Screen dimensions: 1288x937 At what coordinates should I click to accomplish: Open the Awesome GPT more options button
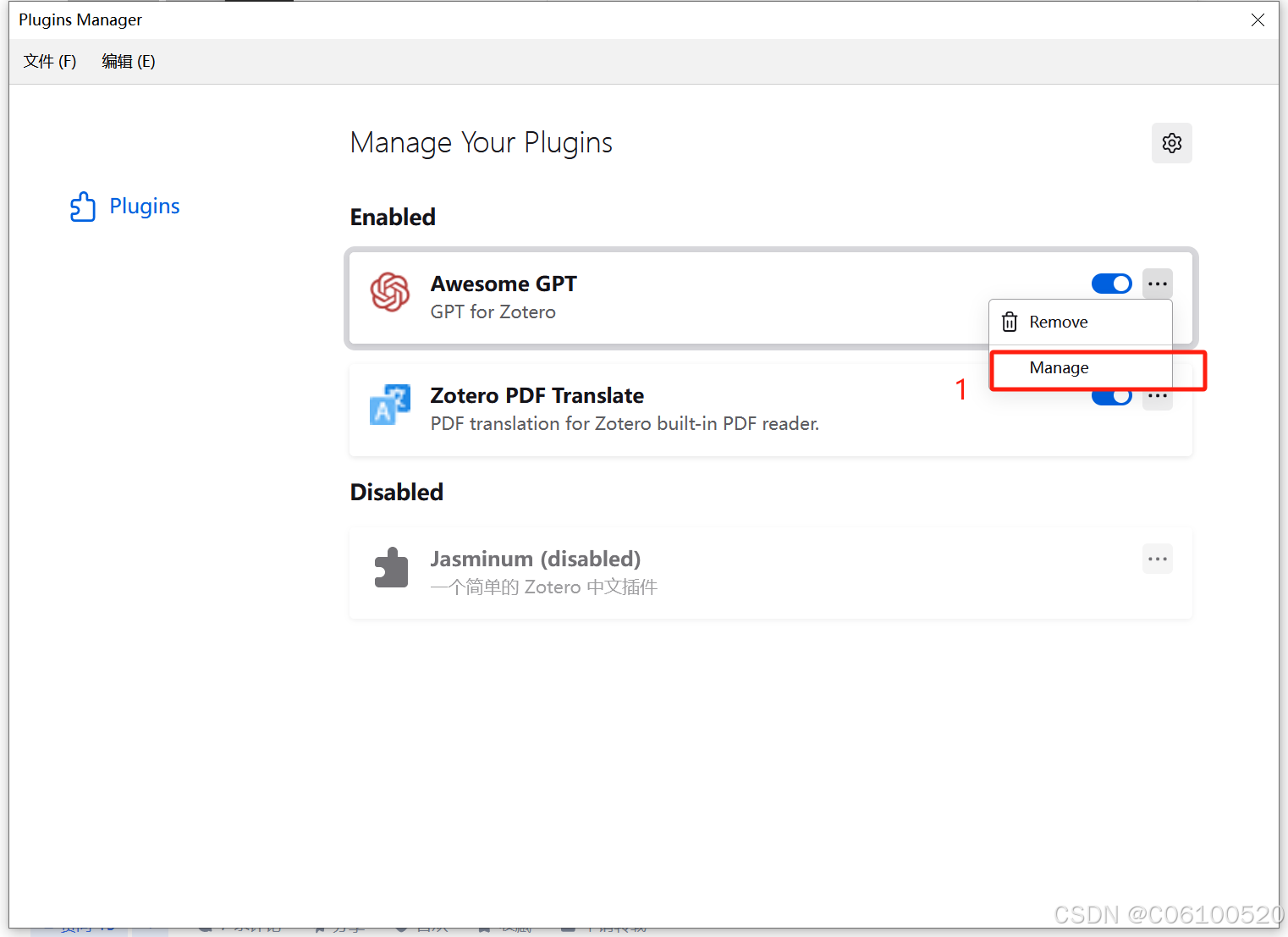pos(1158,284)
